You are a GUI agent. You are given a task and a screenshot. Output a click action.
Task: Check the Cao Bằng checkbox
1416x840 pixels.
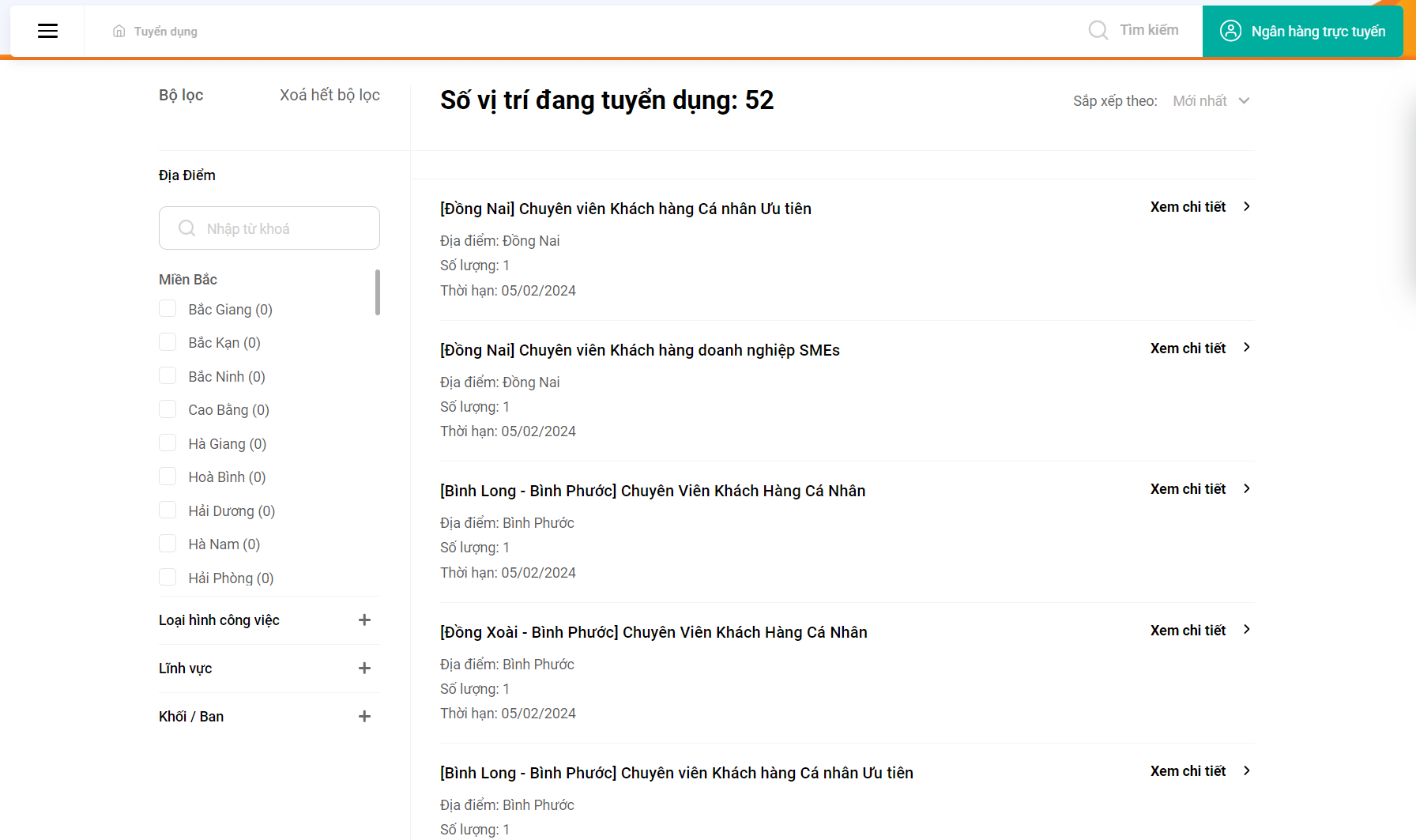click(x=168, y=409)
